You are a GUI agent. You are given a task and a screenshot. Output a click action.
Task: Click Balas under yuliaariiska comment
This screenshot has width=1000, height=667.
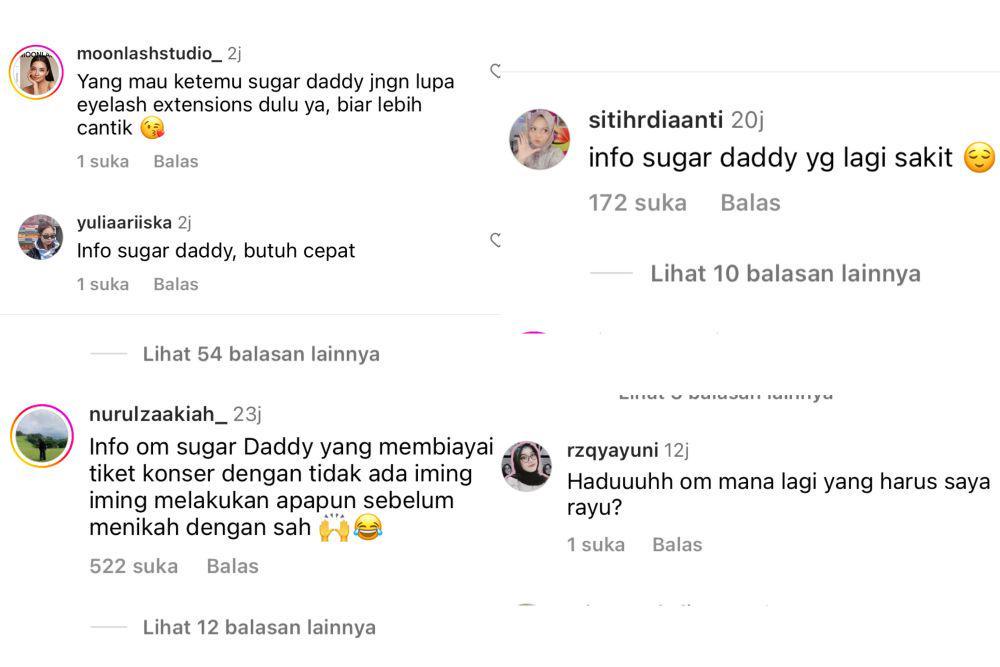pos(176,284)
